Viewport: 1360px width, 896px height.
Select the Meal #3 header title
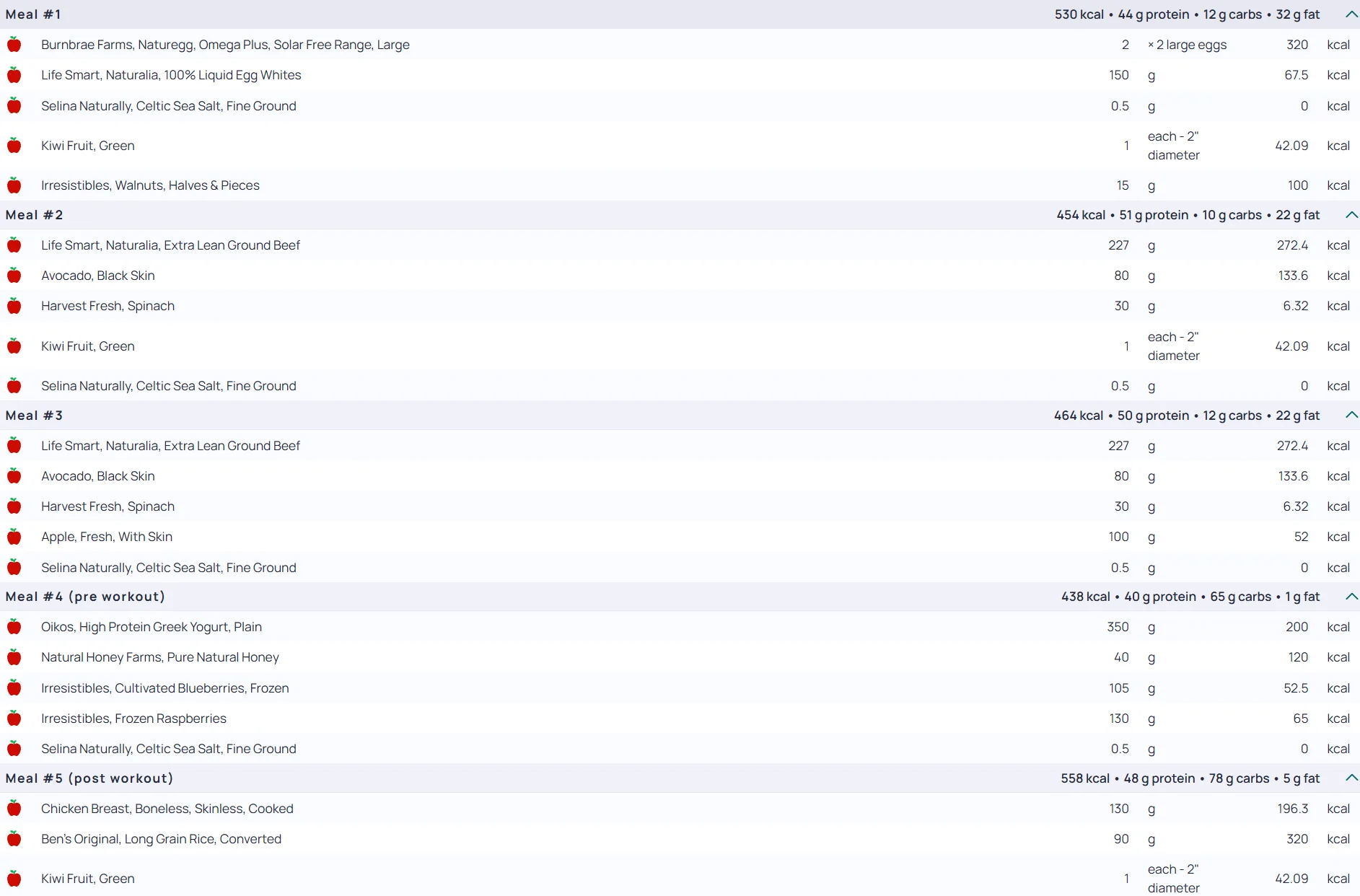pos(34,416)
